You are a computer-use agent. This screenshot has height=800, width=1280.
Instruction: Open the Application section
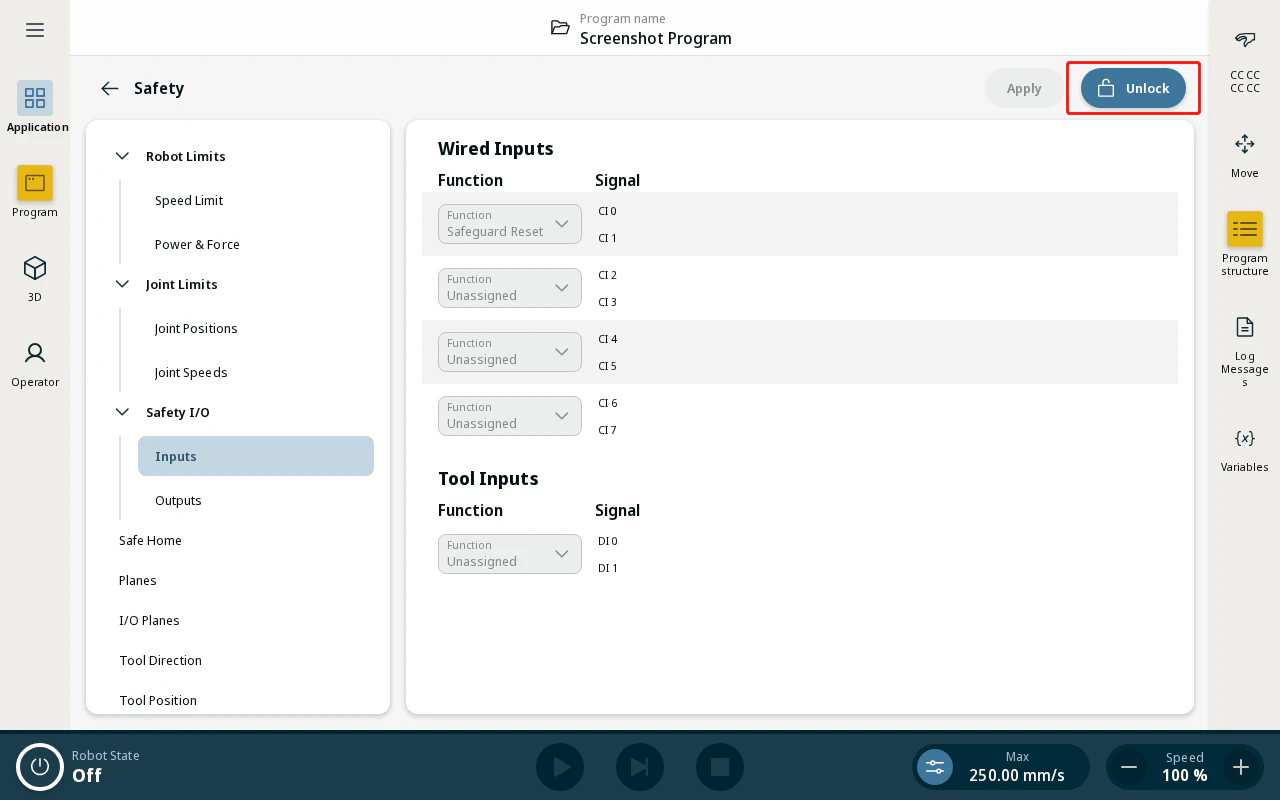[35, 107]
